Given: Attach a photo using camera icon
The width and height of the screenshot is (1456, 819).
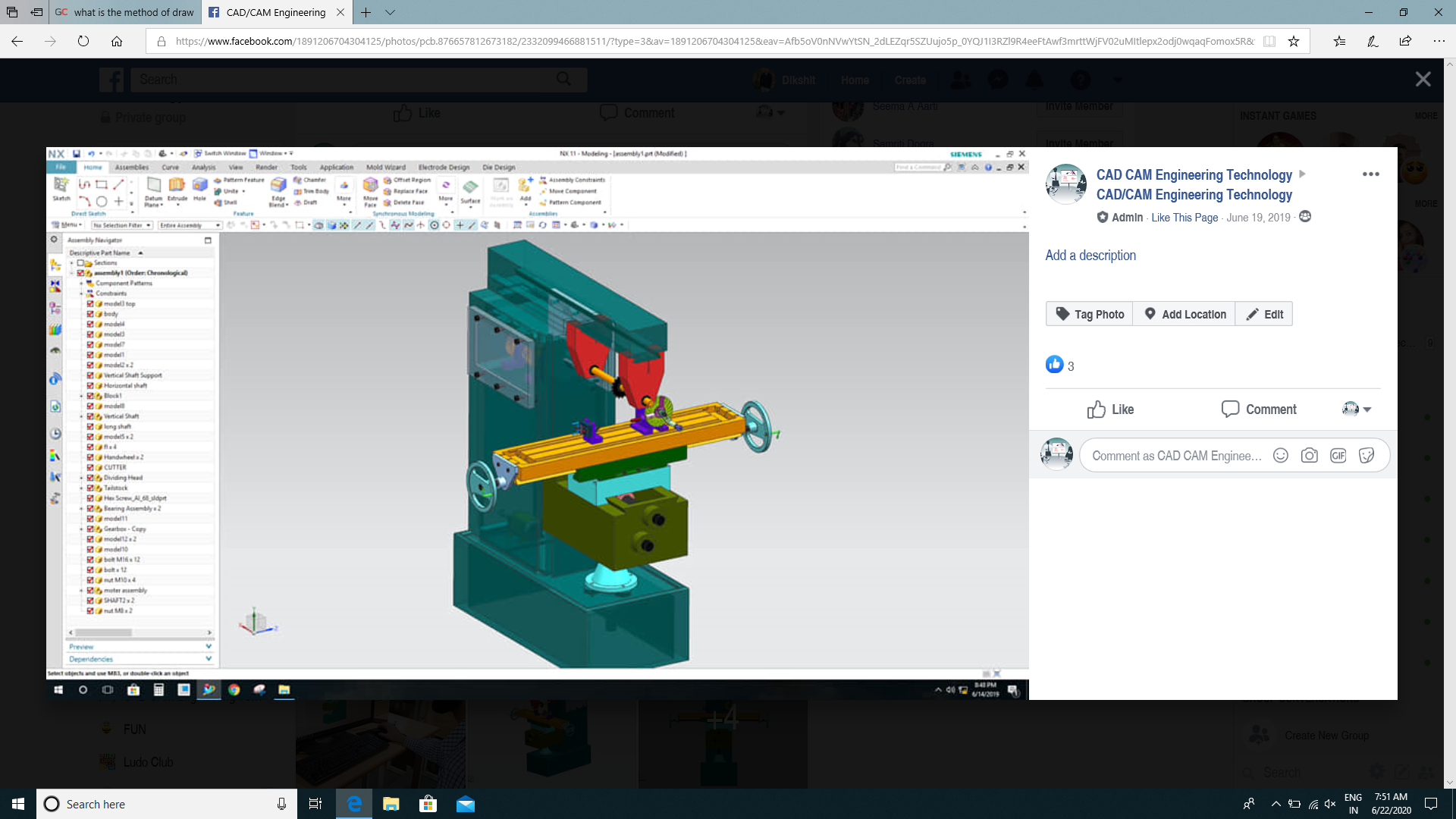Looking at the screenshot, I should [1309, 456].
